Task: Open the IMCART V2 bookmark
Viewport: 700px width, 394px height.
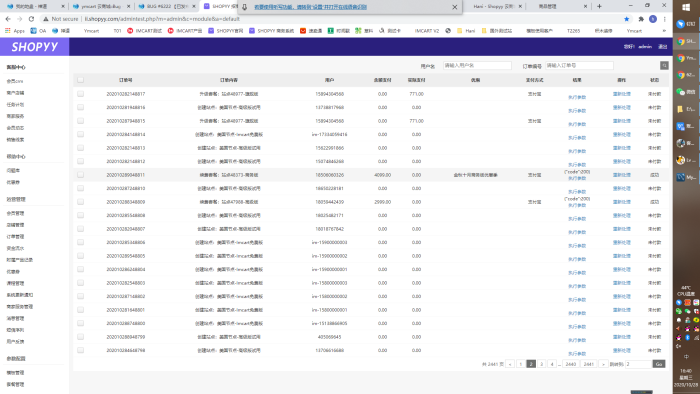Action: pos(426,31)
